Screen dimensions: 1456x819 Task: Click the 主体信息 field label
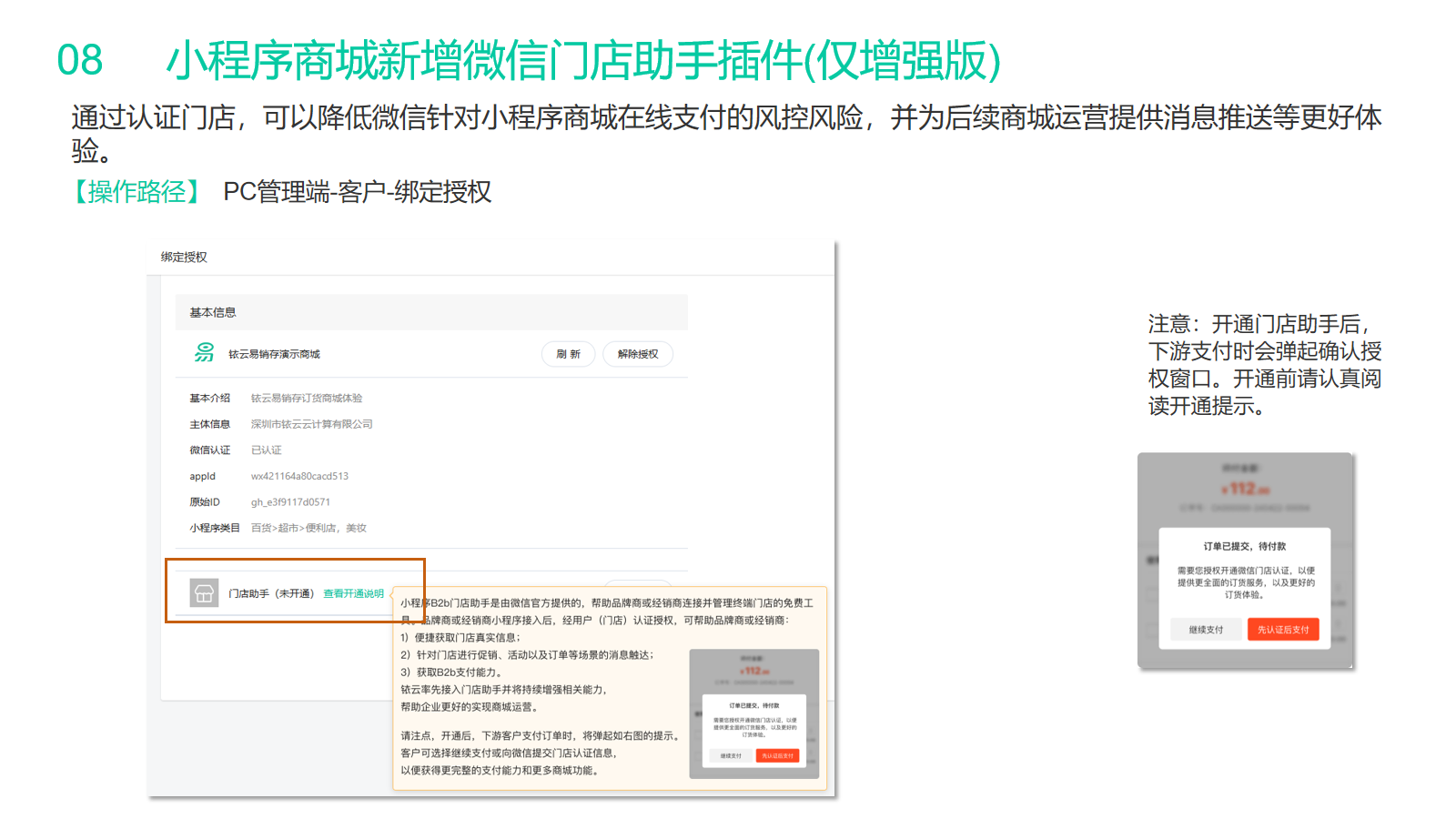point(209,424)
